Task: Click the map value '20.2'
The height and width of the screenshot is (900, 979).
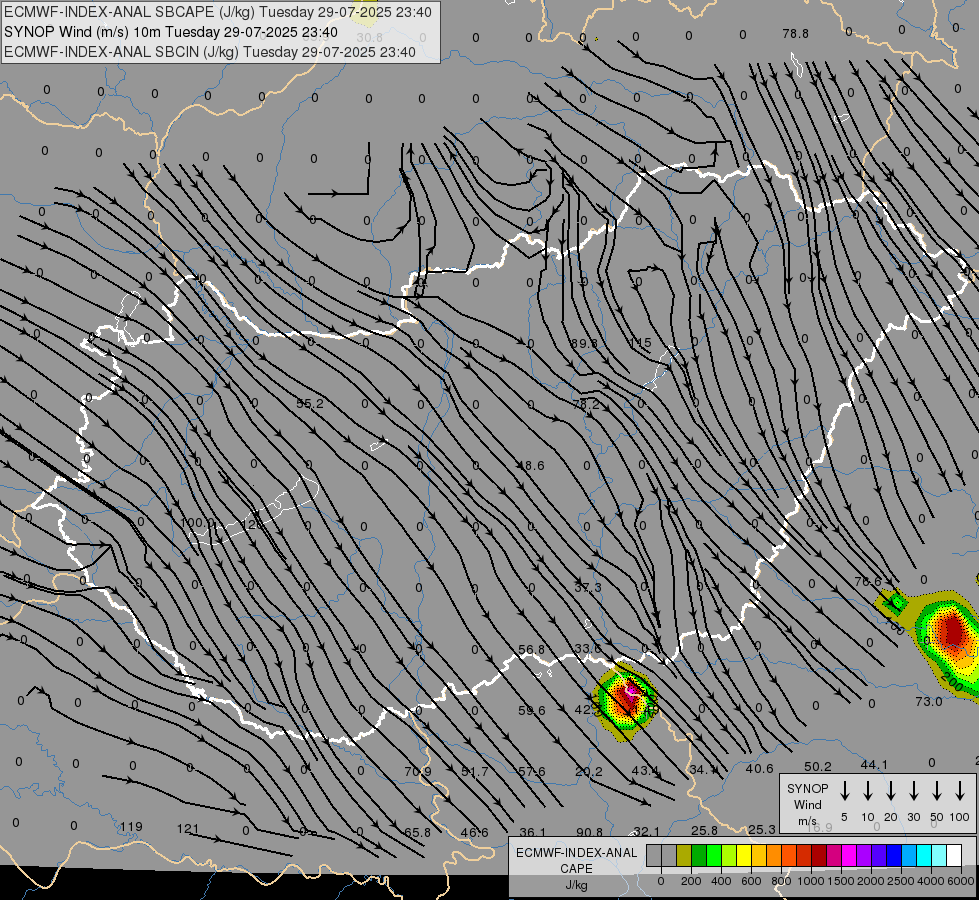Action: (589, 771)
